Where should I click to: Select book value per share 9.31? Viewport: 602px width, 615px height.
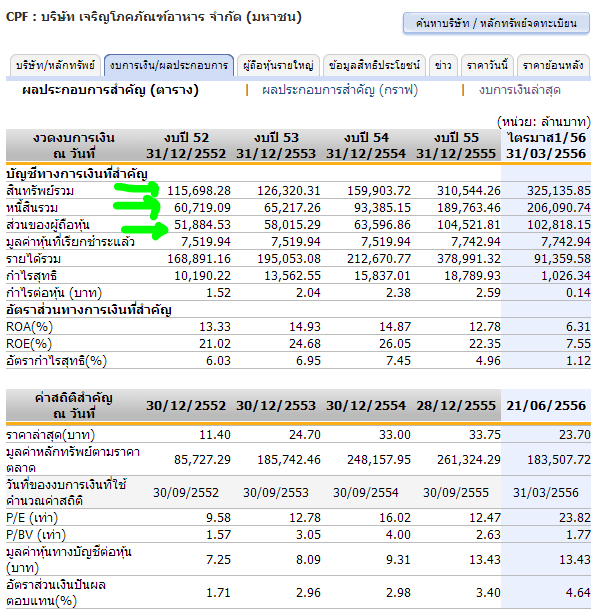(x=398, y=560)
